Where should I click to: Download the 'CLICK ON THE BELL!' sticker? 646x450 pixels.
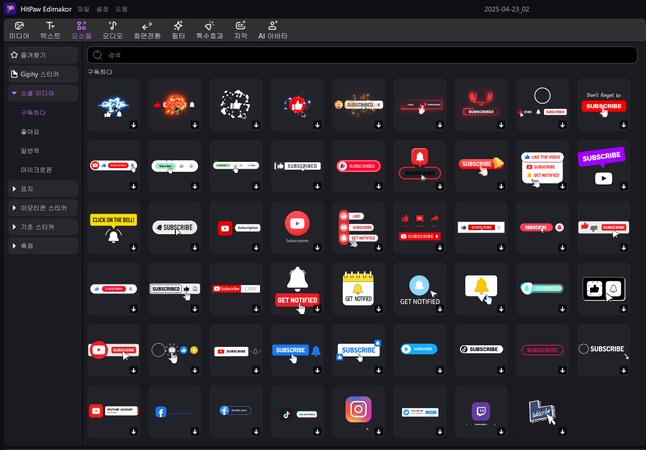(133, 248)
